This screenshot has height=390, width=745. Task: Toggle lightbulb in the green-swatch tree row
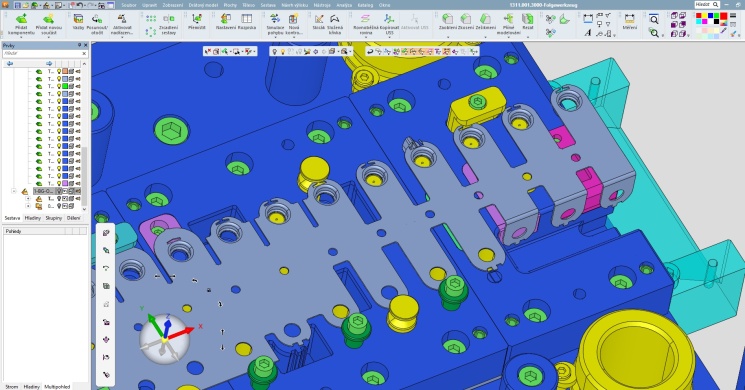tap(59, 86)
